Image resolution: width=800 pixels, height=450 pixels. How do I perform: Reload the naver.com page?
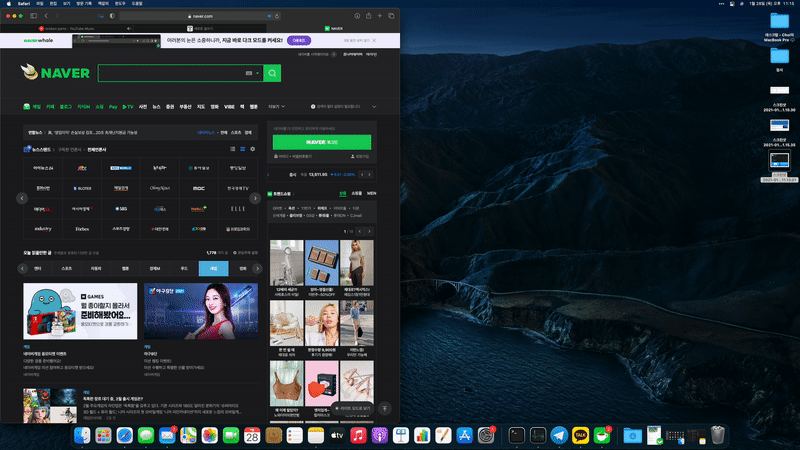pyautogui.click(x=277, y=16)
